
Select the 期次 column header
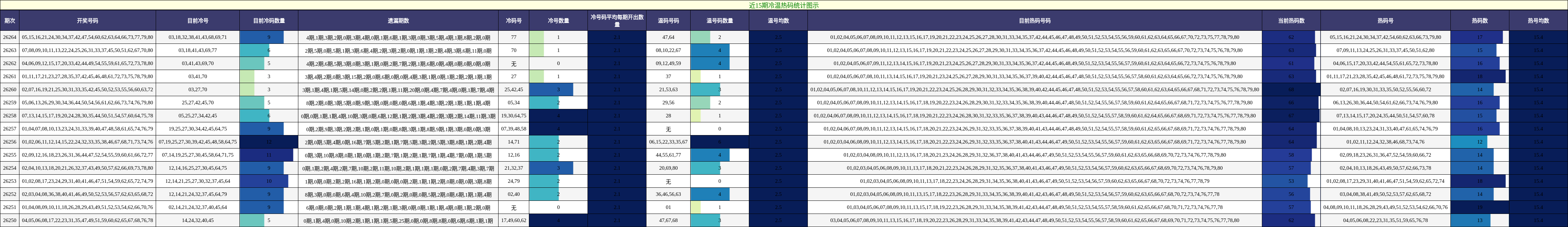tap(10, 21)
